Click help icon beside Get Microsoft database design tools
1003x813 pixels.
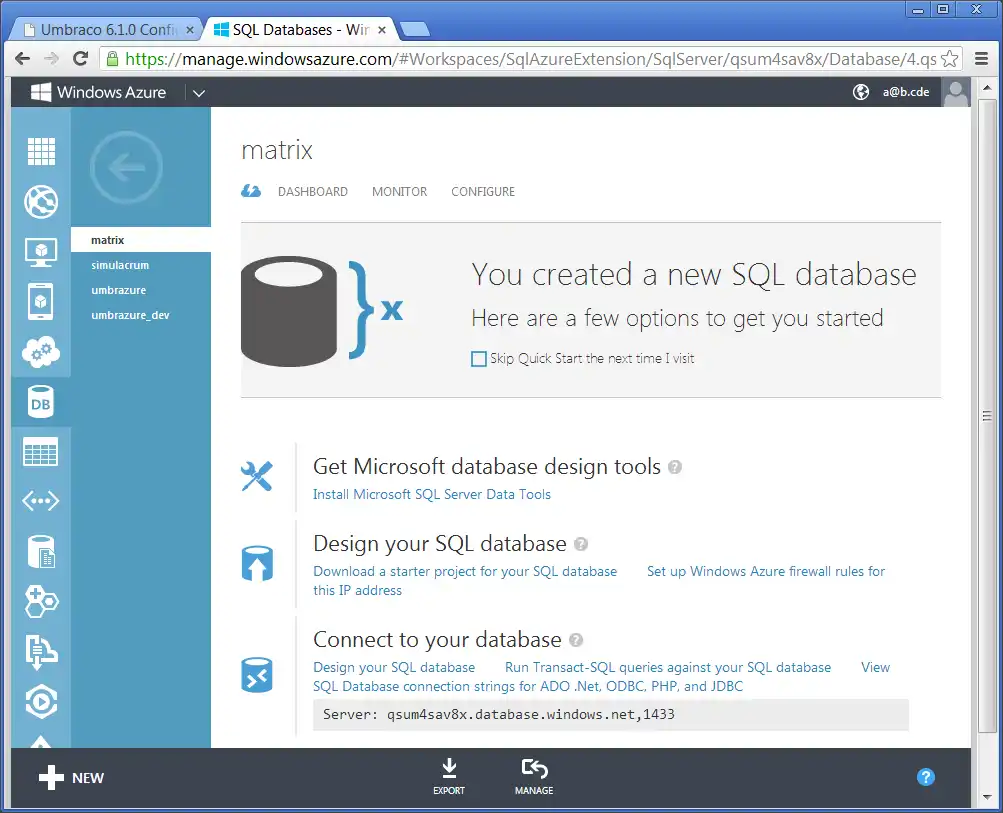pyautogui.click(x=675, y=467)
